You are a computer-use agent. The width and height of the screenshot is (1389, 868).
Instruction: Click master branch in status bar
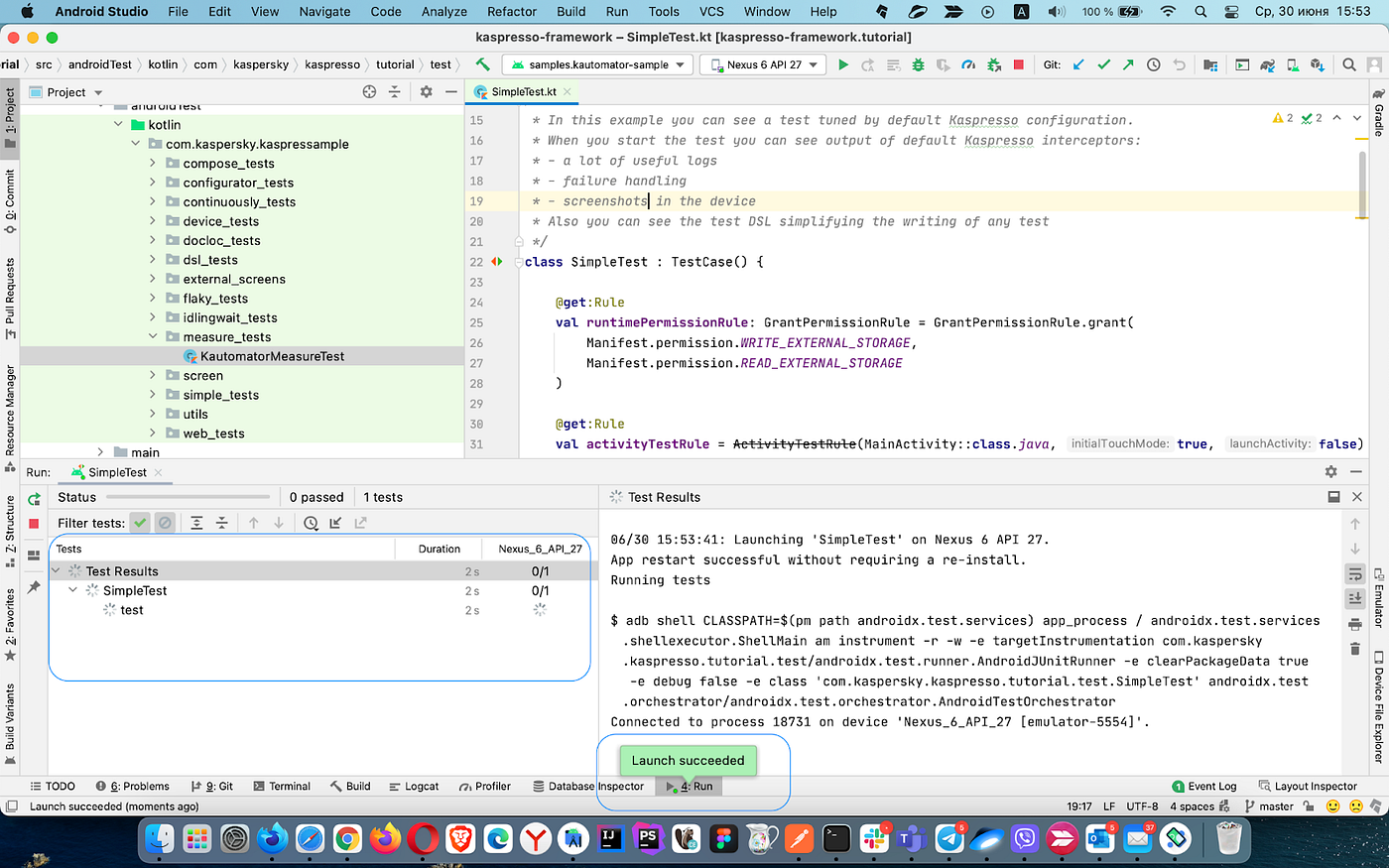[1269, 806]
